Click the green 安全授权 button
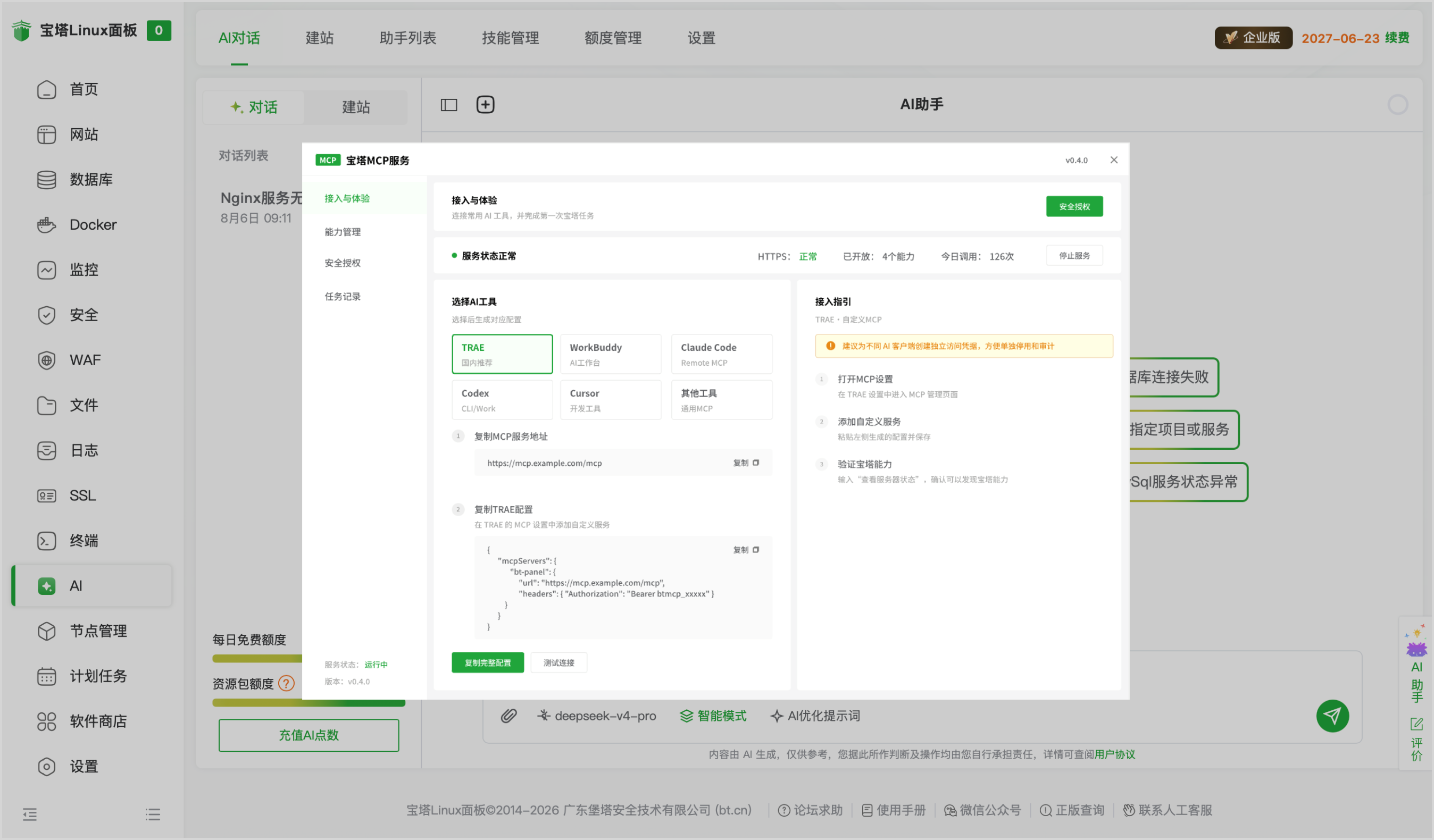 coord(1074,206)
